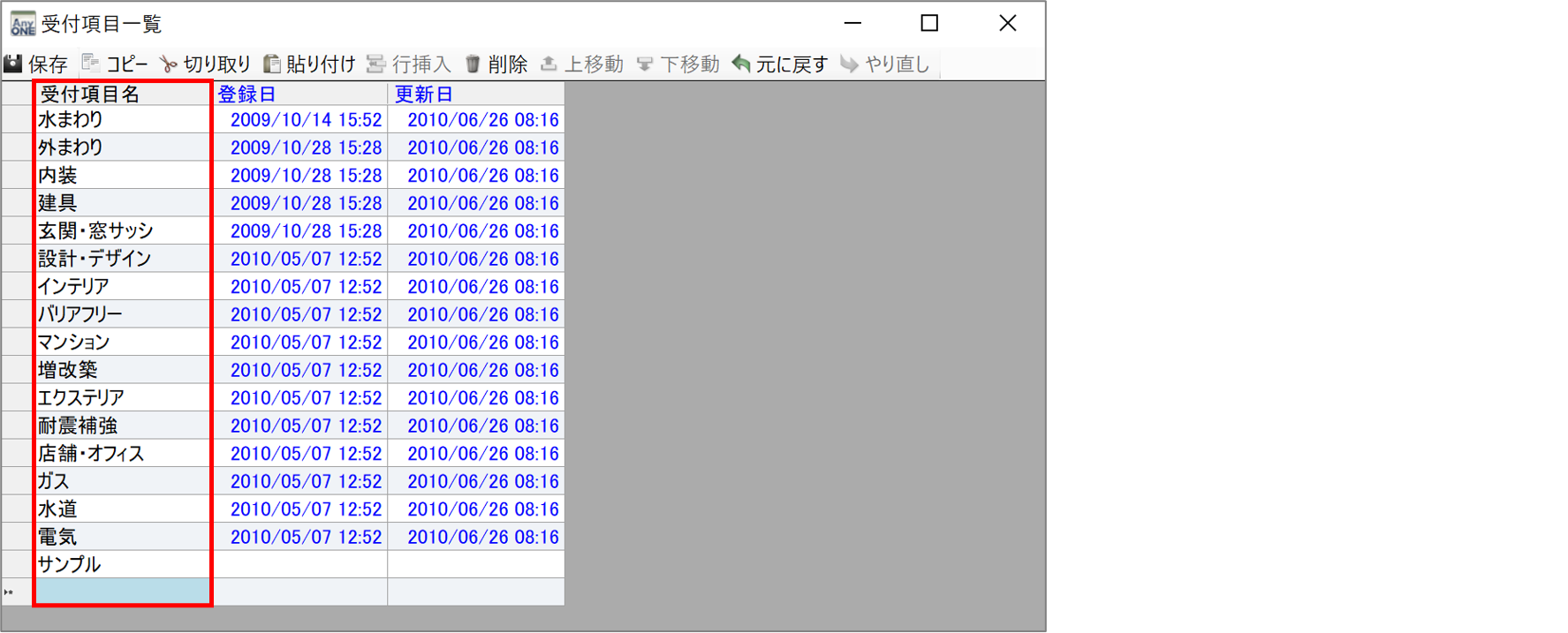Click the 上移動 (move up) icon
This screenshot has height=633, width=1568.
549,64
